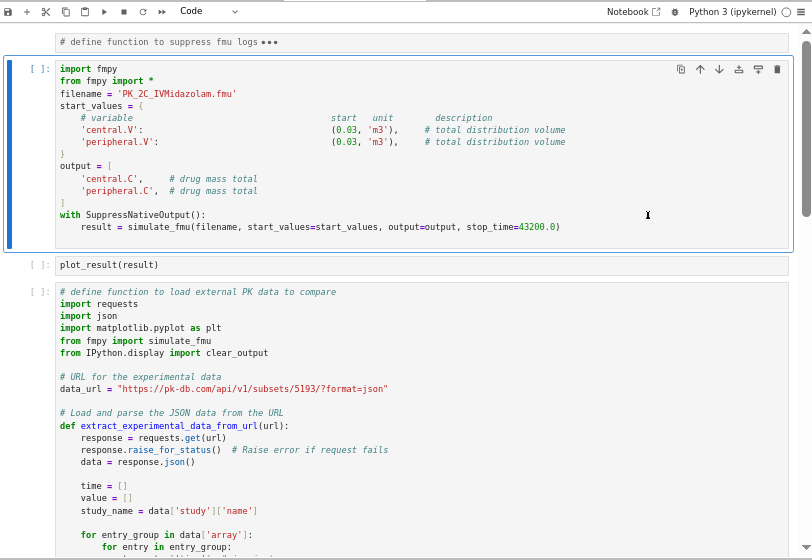Expand the collapsed suppress fmu logs cell
812x560 pixels.
pyautogui.click(x=270, y=42)
